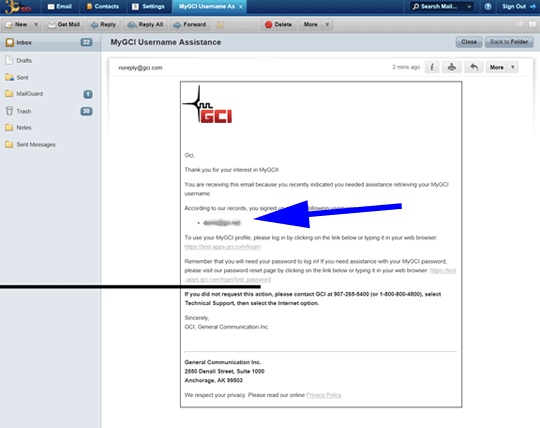Image resolution: width=540 pixels, height=428 pixels.
Task: Expand the New button dropdown arrow
Action: point(36,24)
